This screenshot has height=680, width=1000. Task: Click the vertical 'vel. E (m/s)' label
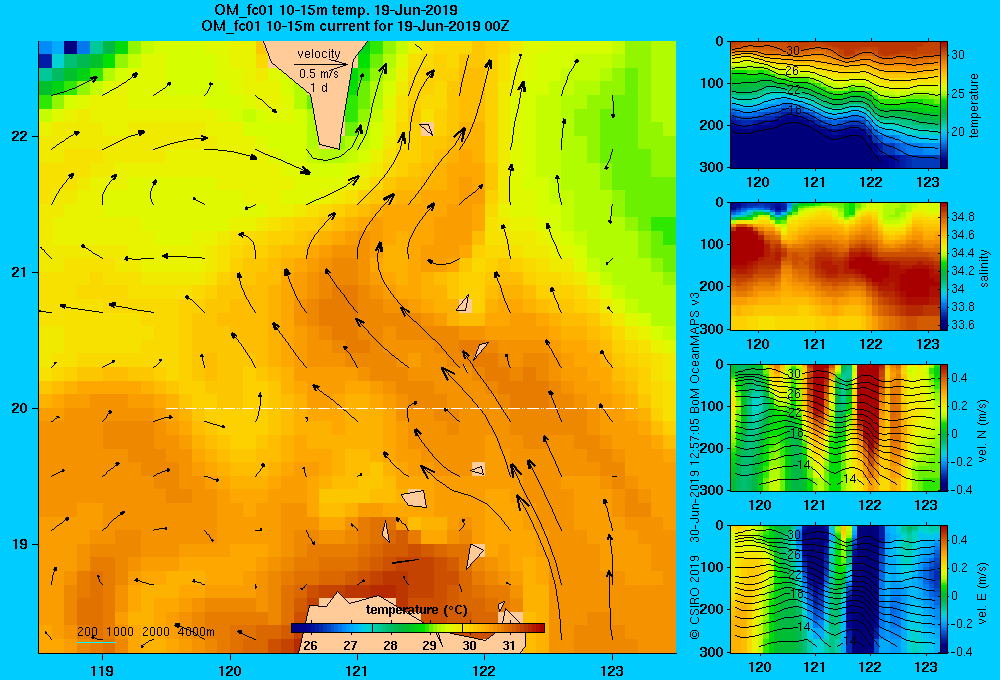pos(982,592)
